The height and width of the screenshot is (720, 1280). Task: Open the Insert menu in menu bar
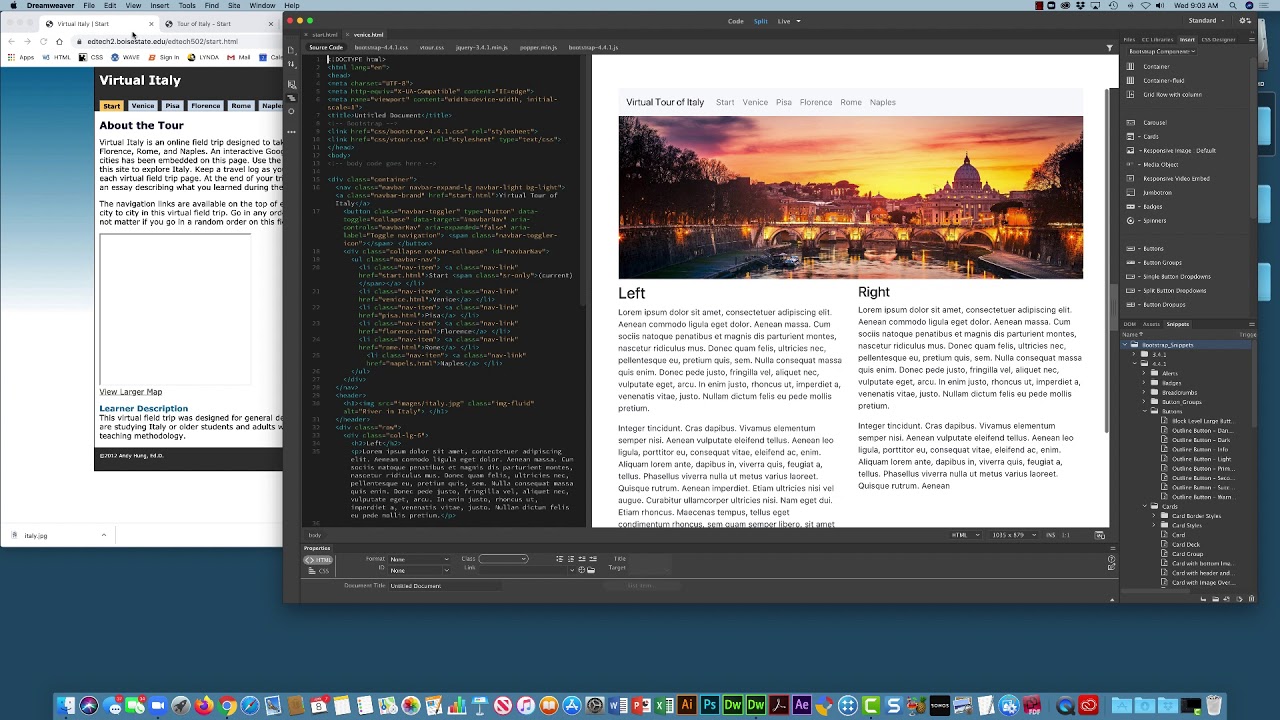[x=159, y=6]
